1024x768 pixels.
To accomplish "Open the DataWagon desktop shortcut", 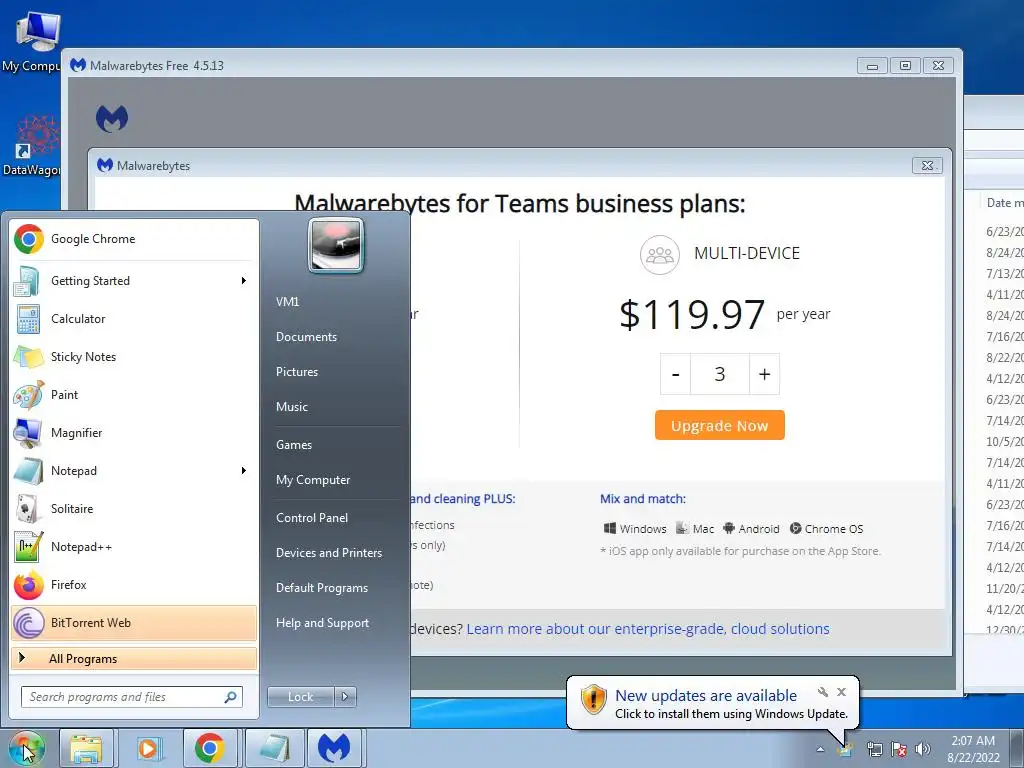I will [x=33, y=145].
